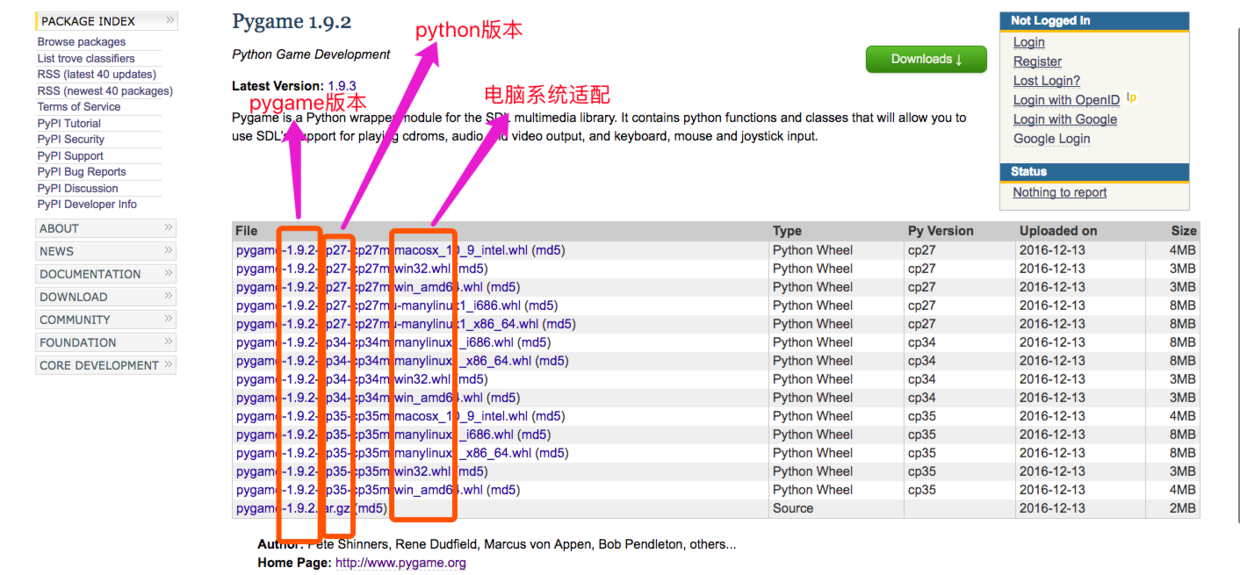Screen dimensions: 1240x575
Task: Open the PyPI Support link
Action: pos(70,155)
